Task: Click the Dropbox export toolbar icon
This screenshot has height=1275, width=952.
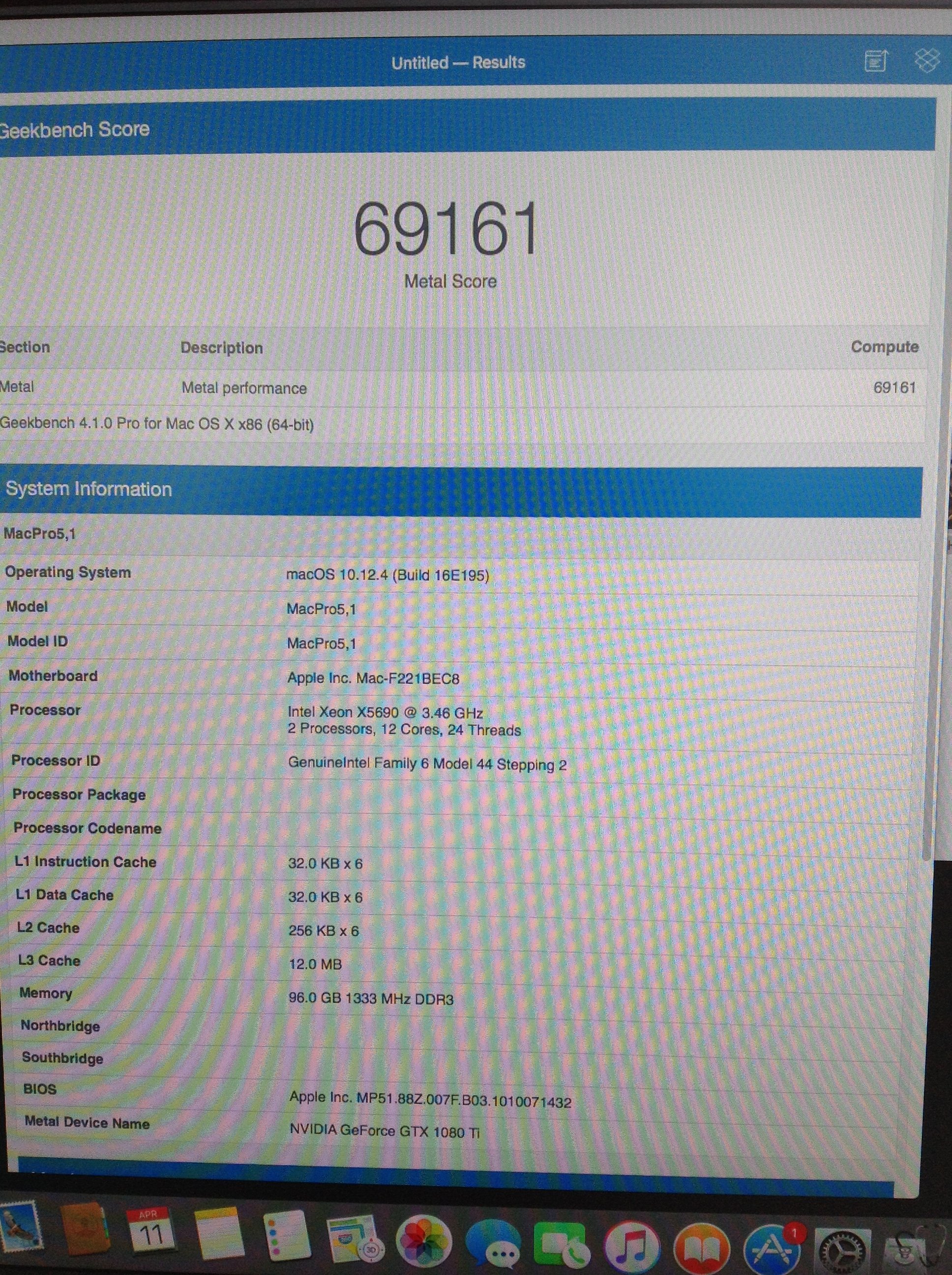Action: pos(927,60)
